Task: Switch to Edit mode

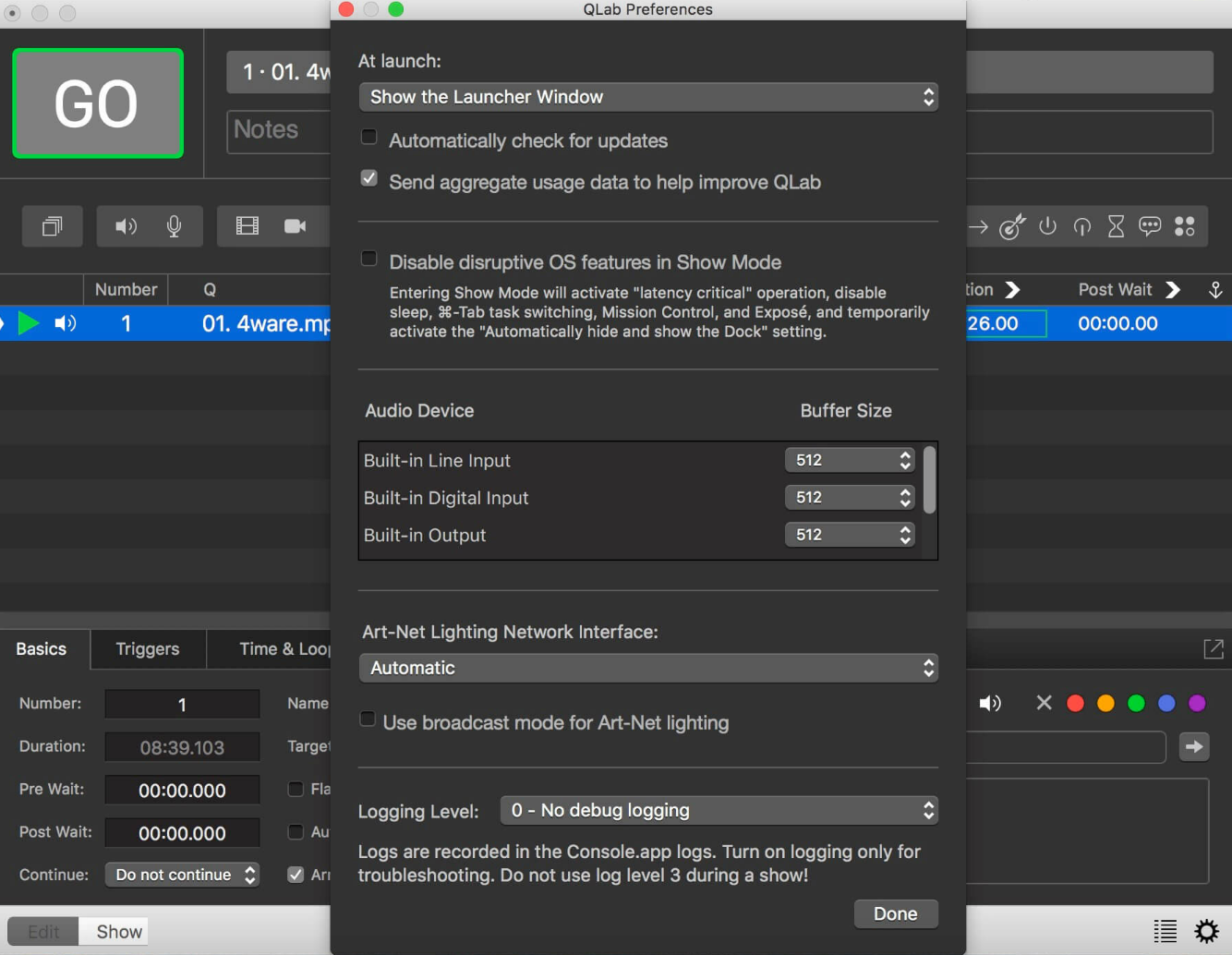Action: (x=43, y=931)
